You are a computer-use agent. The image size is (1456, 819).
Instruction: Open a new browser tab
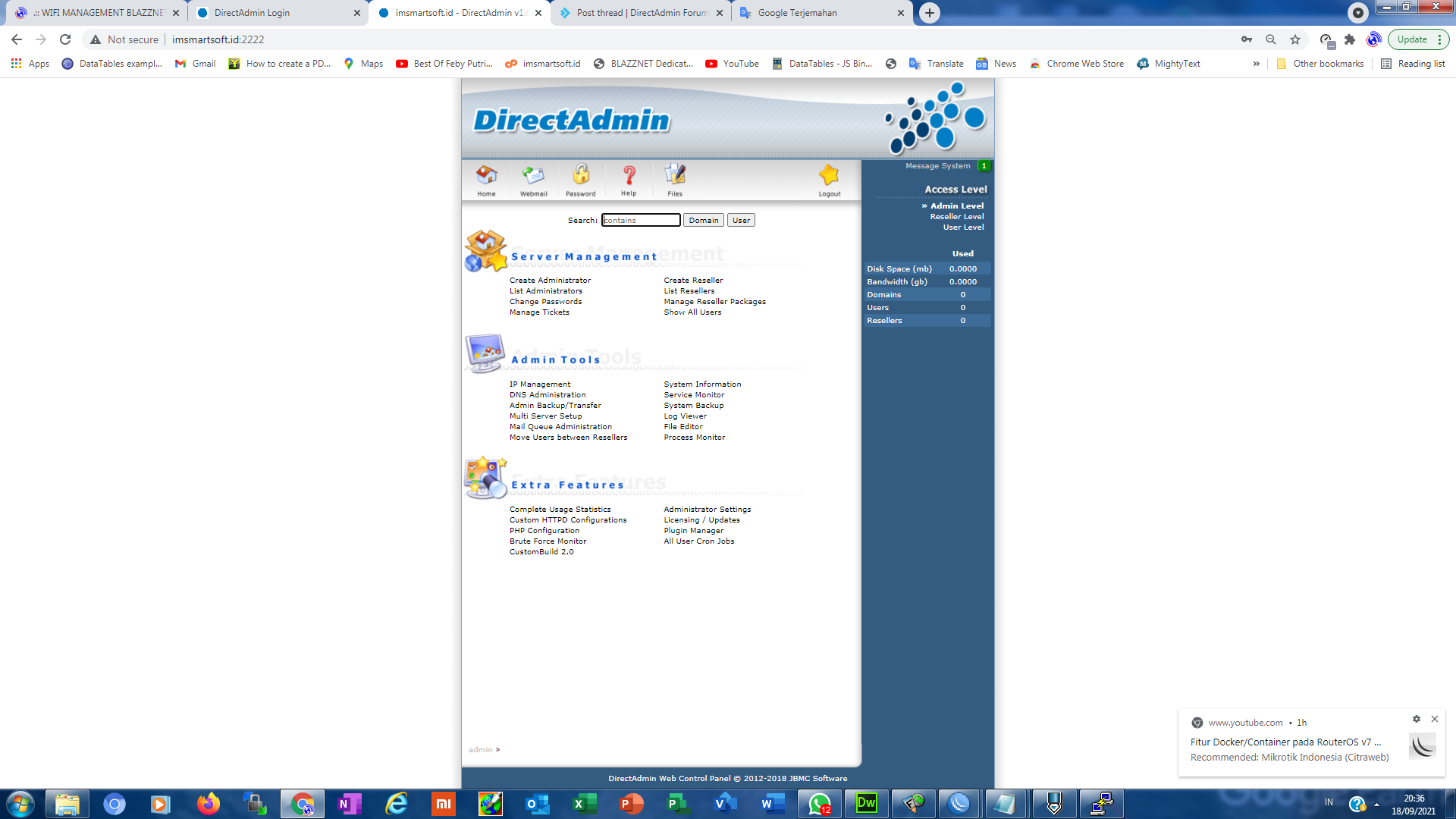tap(930, 13)
